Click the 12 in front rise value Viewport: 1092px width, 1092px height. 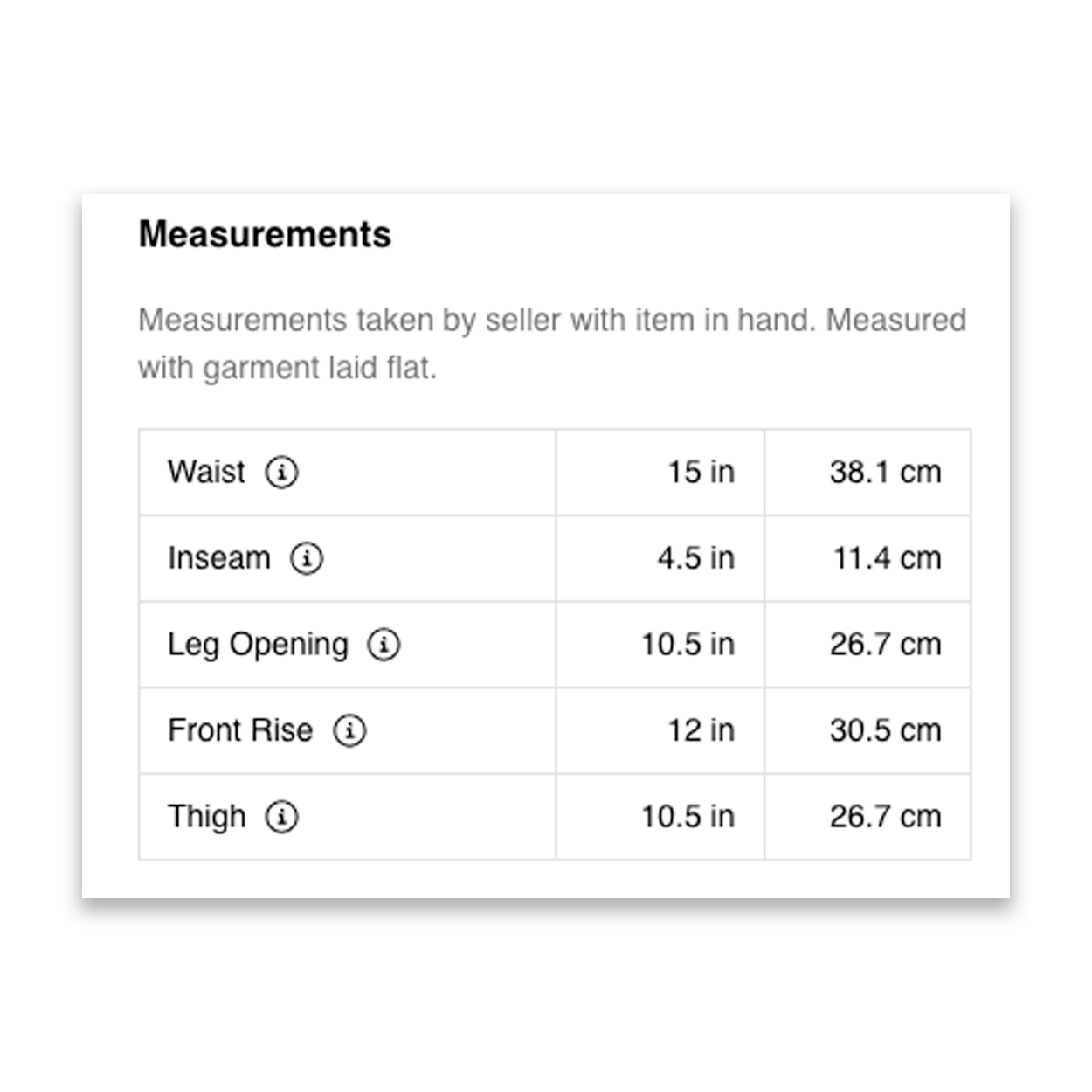coord(701,730)
